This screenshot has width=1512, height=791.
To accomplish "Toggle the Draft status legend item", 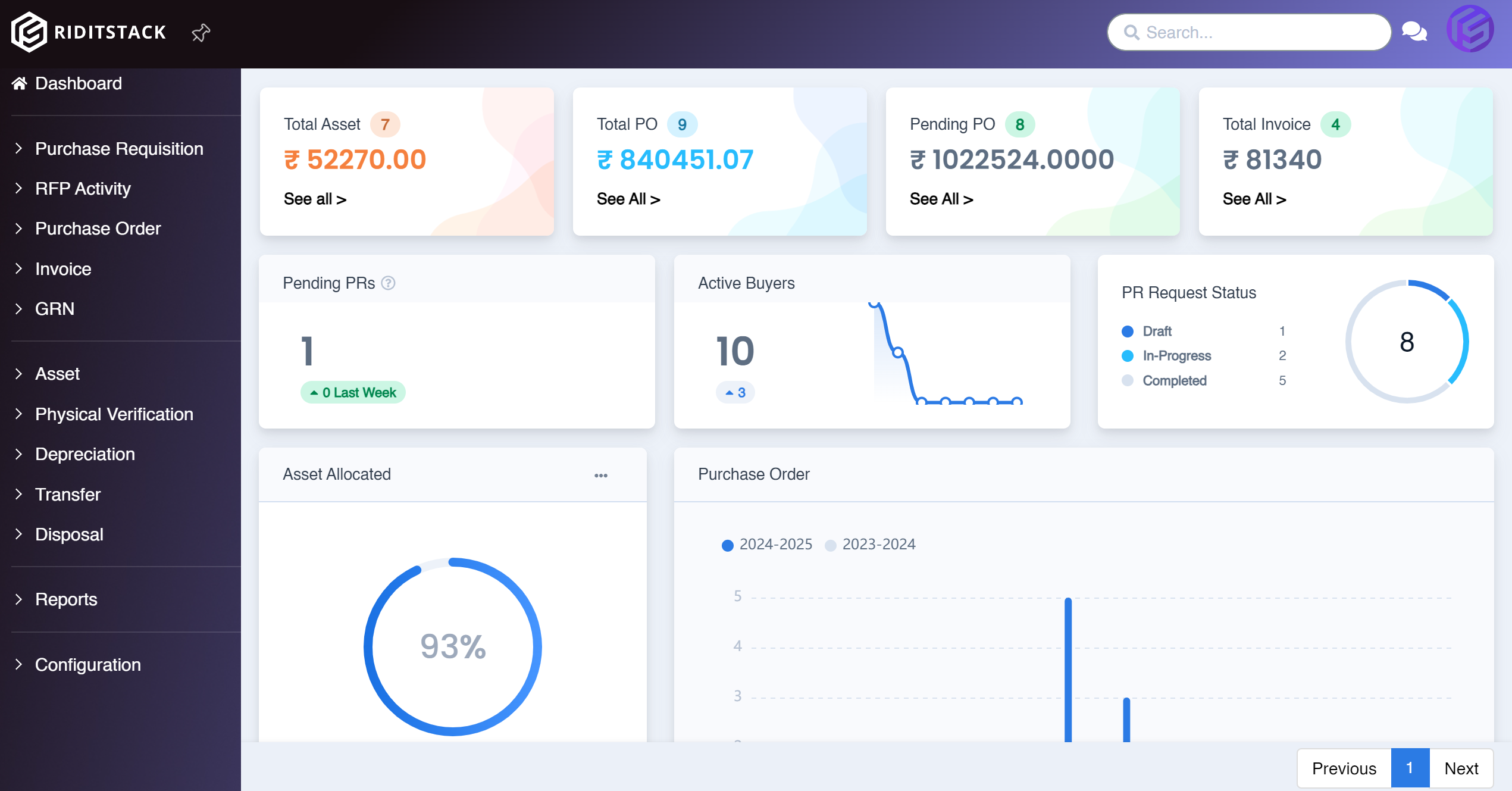I will (x=1156, y=332).
